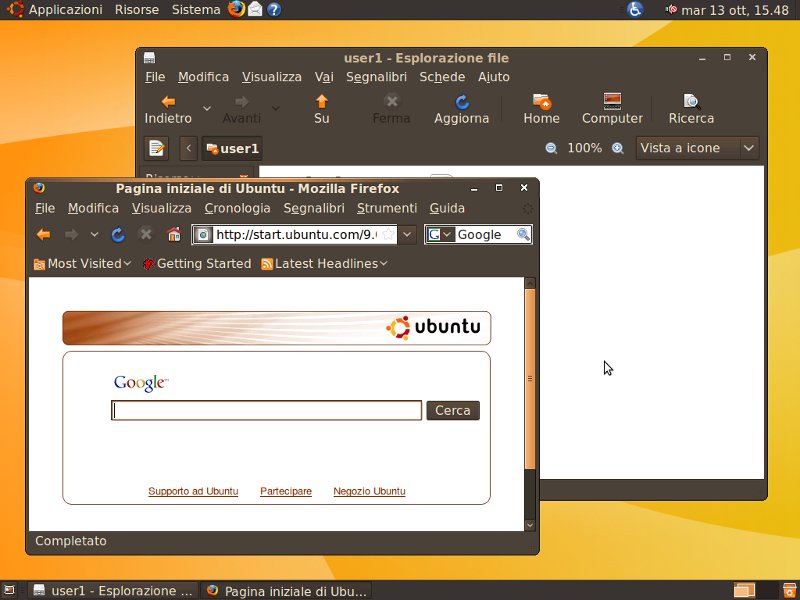
Task: Start a file search with Ricerca
Action: [x=691, y=109]
